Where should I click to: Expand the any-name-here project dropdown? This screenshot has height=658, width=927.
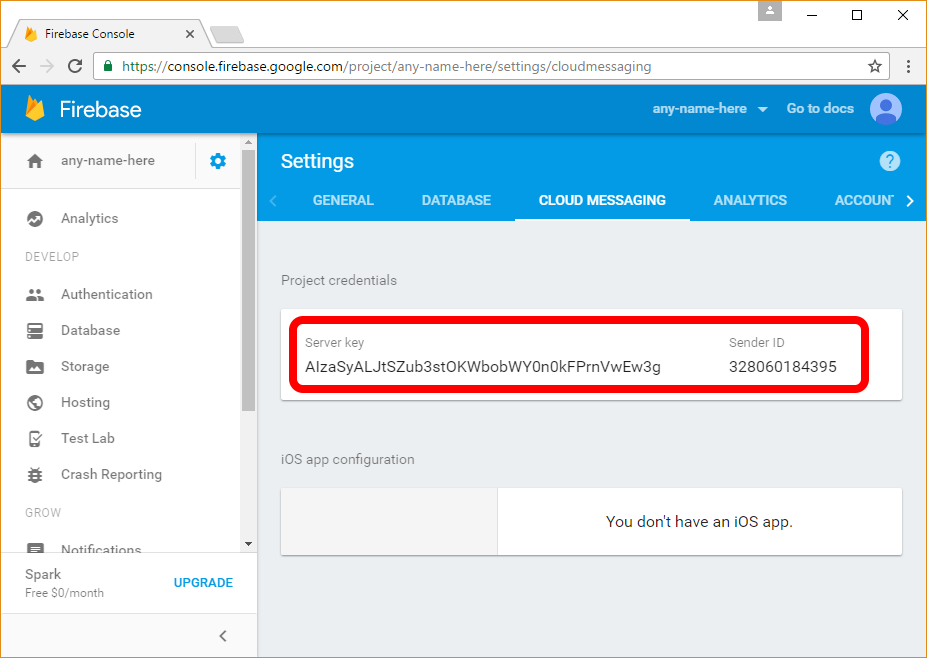[x=763, y=109]
